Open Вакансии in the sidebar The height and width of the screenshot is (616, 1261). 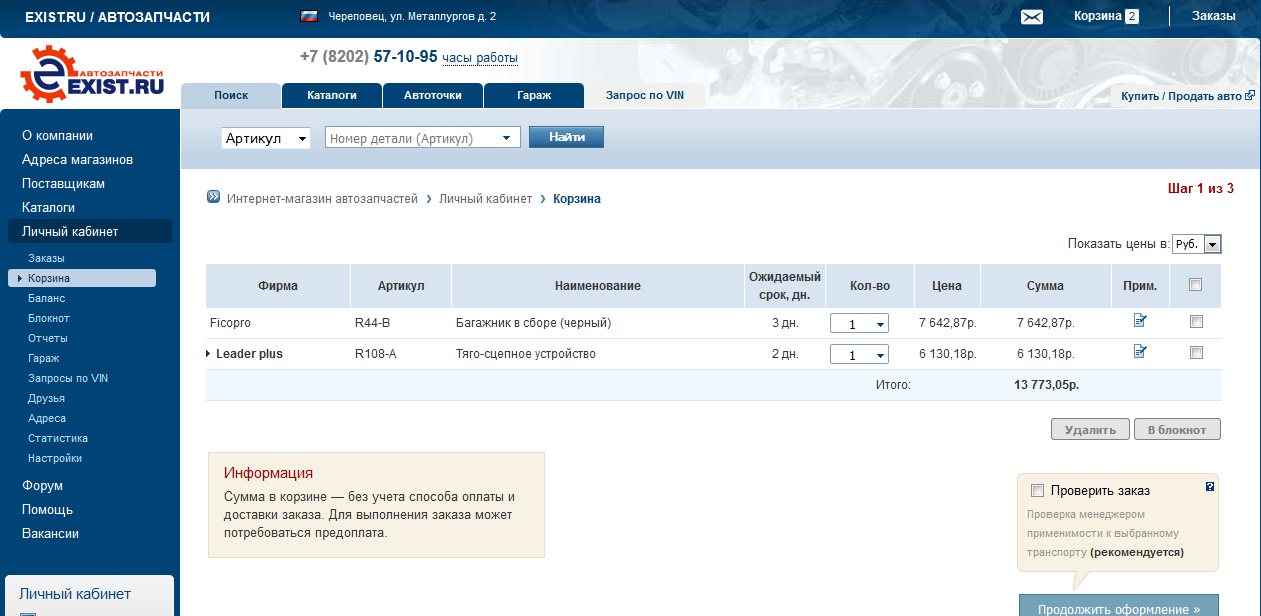pyautogui.click(x=50, y=534)
